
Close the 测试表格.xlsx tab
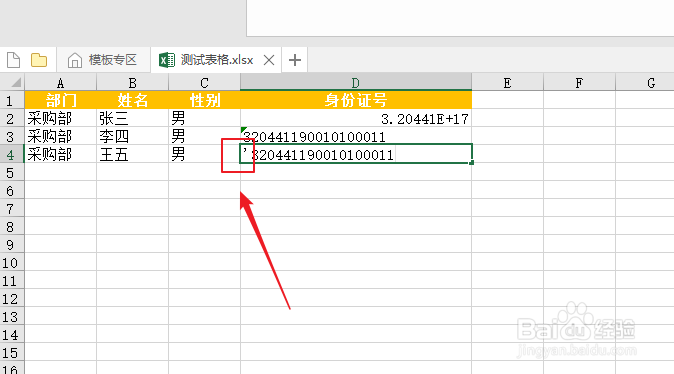point(269,60)
